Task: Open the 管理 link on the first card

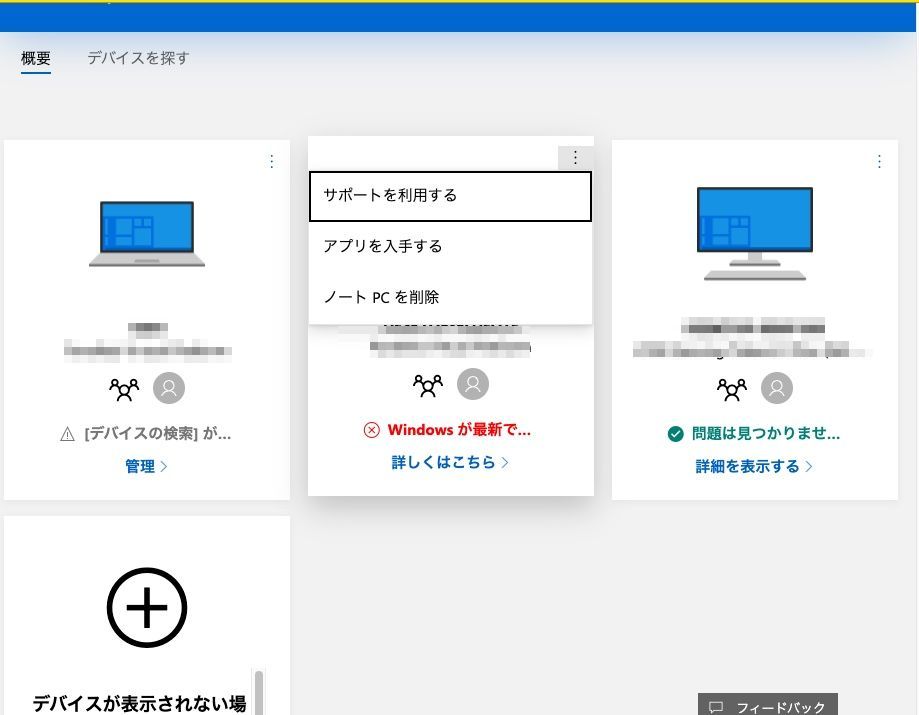Action: 146,466
